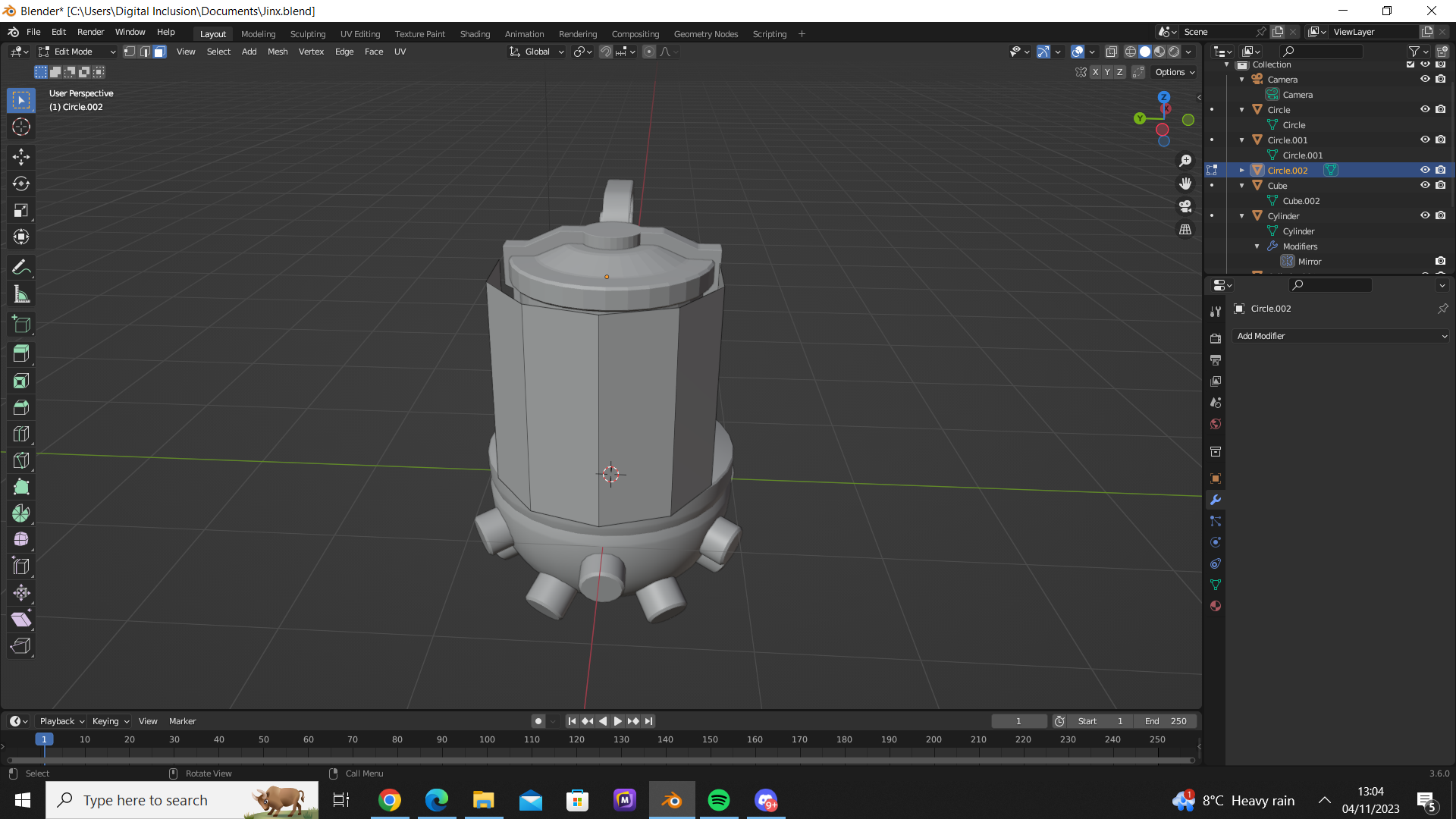Hide Camera collection in viewport

pyautogui.click(x=1425, y=79)
